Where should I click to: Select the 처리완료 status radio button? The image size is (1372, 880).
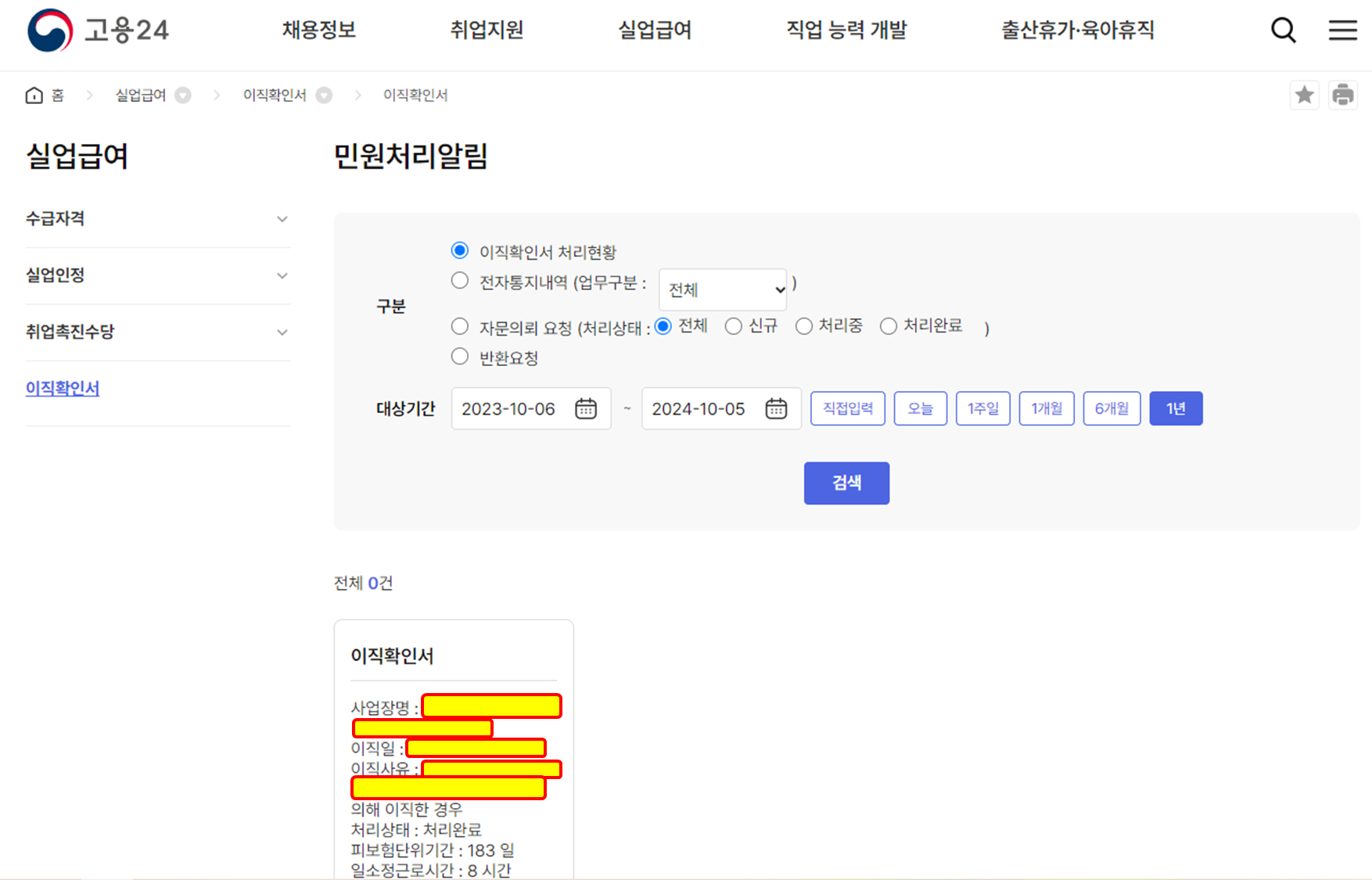tap(889, 326)
